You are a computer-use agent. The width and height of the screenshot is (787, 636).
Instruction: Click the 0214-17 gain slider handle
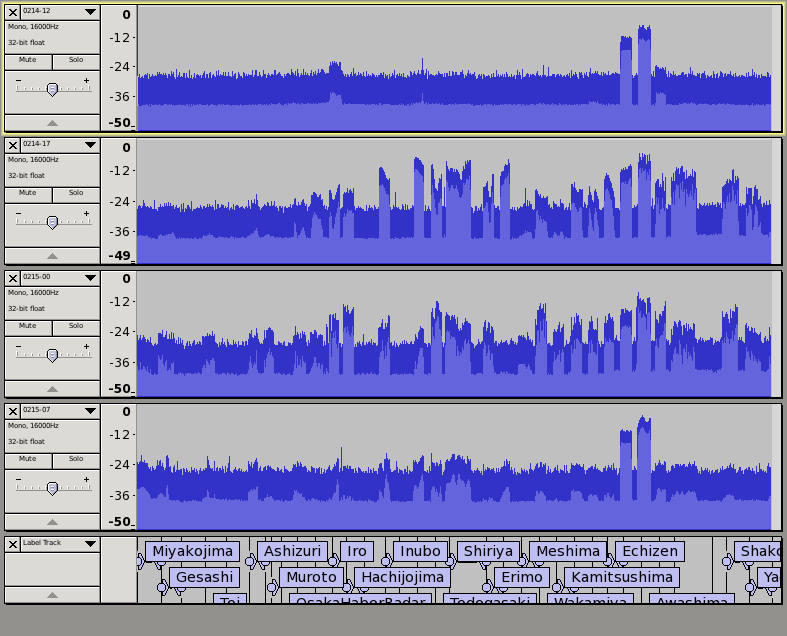(52, 222)
